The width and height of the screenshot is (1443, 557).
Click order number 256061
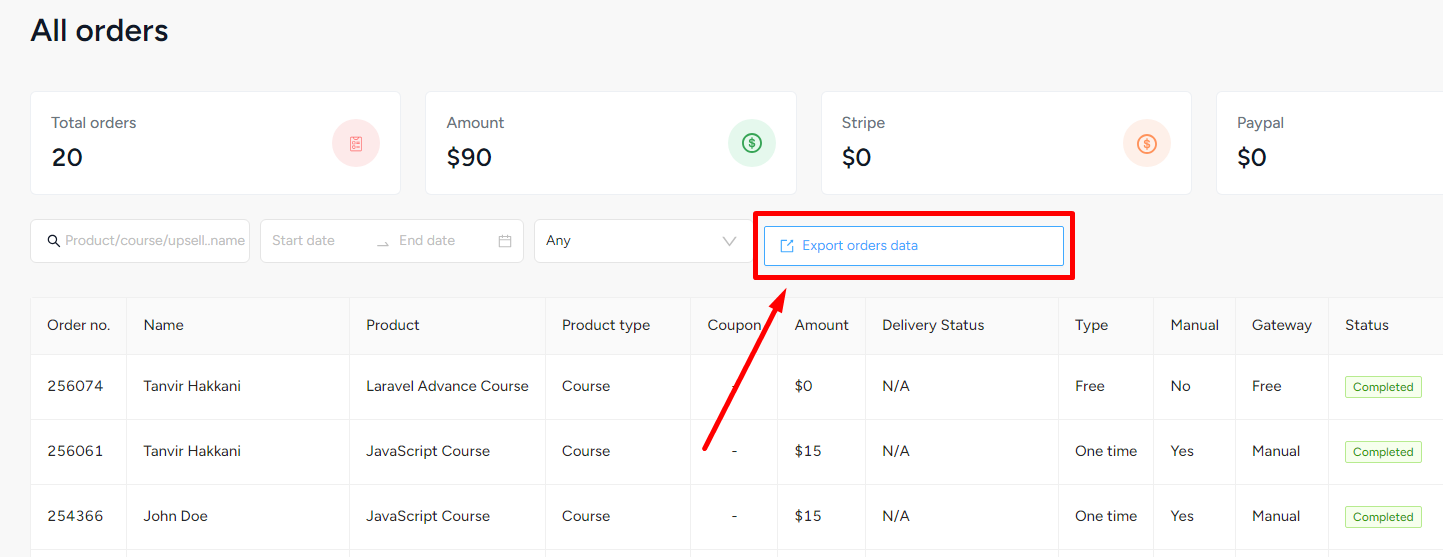(75, 451)
